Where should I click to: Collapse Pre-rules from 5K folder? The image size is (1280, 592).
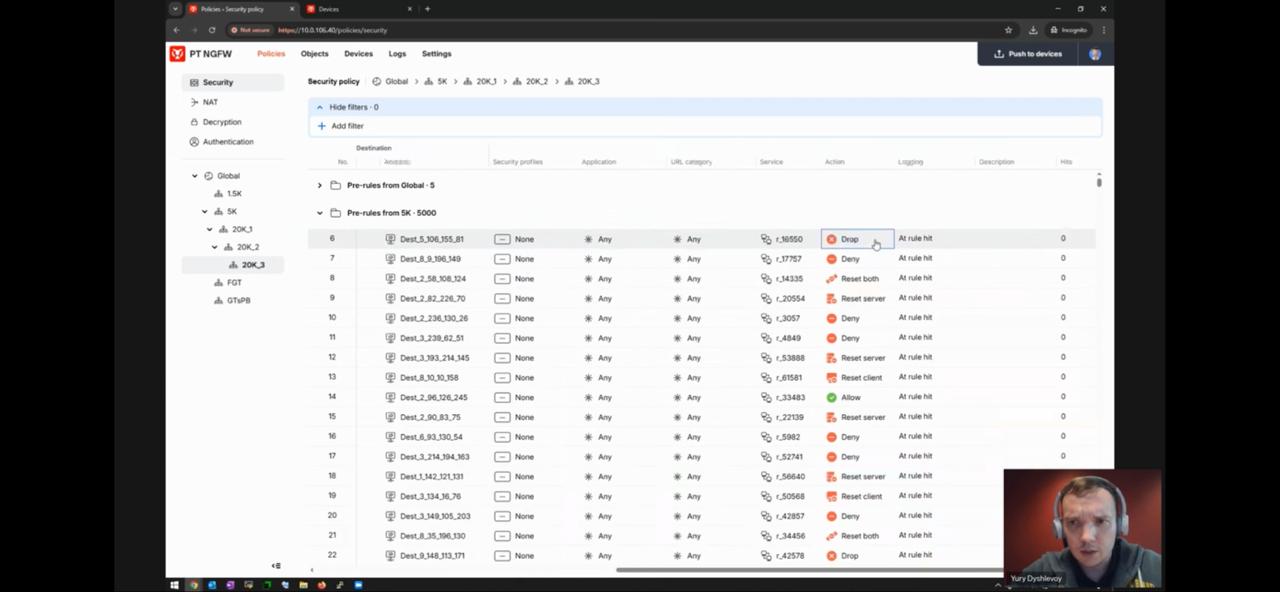click(x=320, y=213)
